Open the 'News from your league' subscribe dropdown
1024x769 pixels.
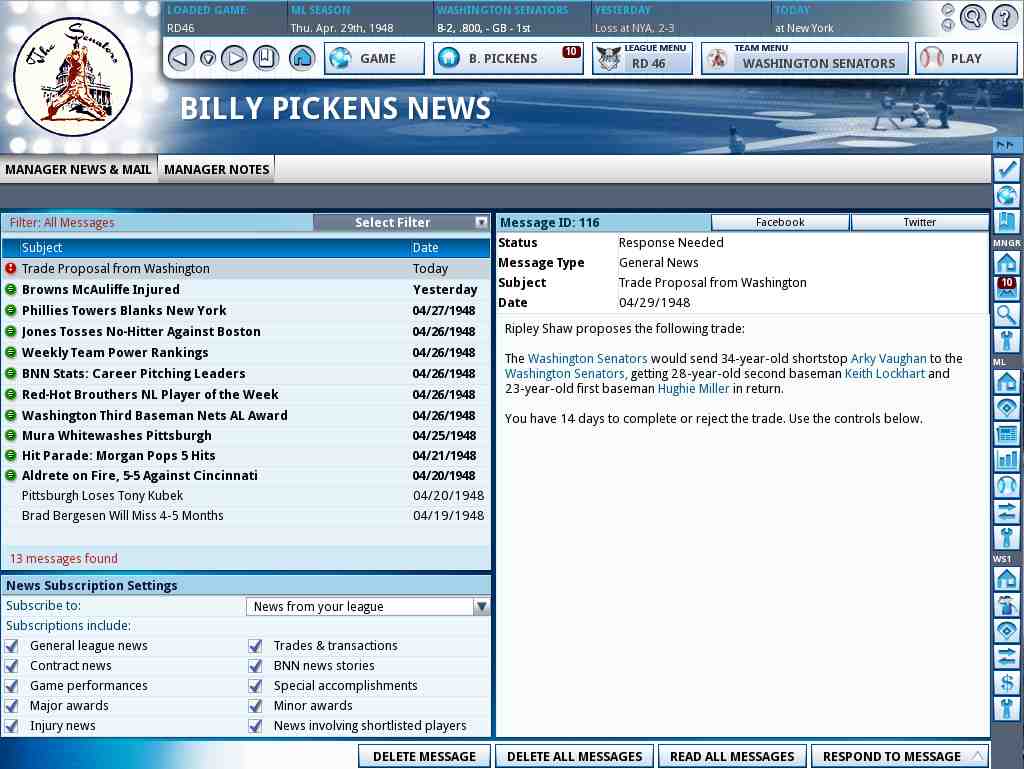368,606
